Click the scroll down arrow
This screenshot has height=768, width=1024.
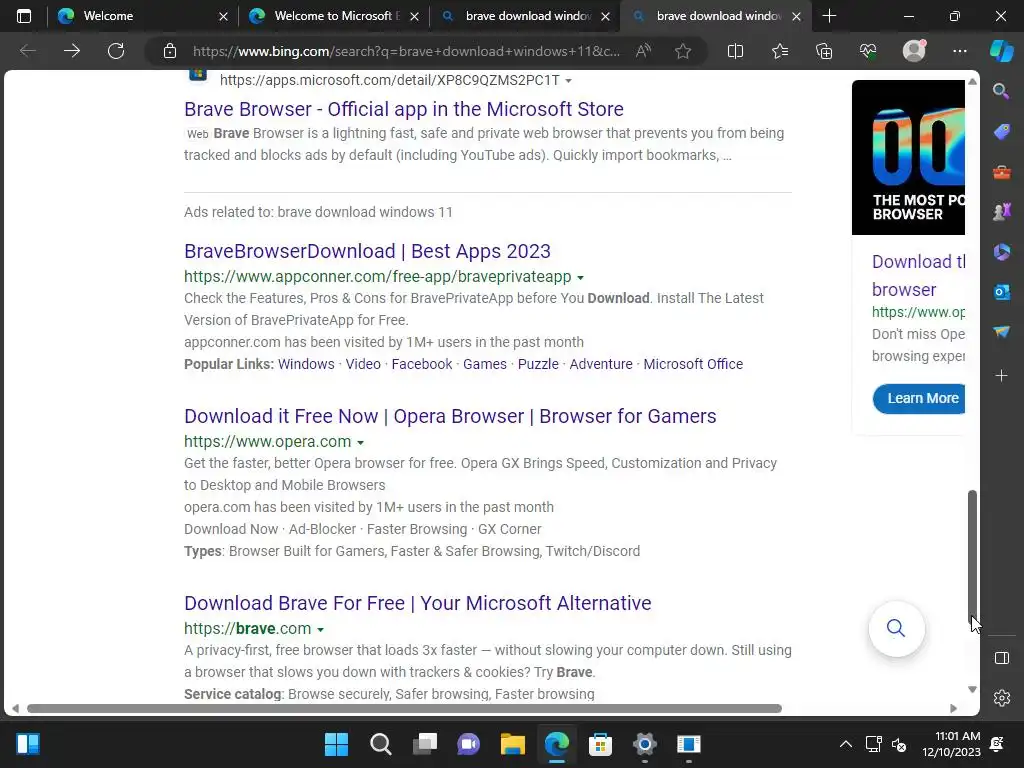[972, 690]
